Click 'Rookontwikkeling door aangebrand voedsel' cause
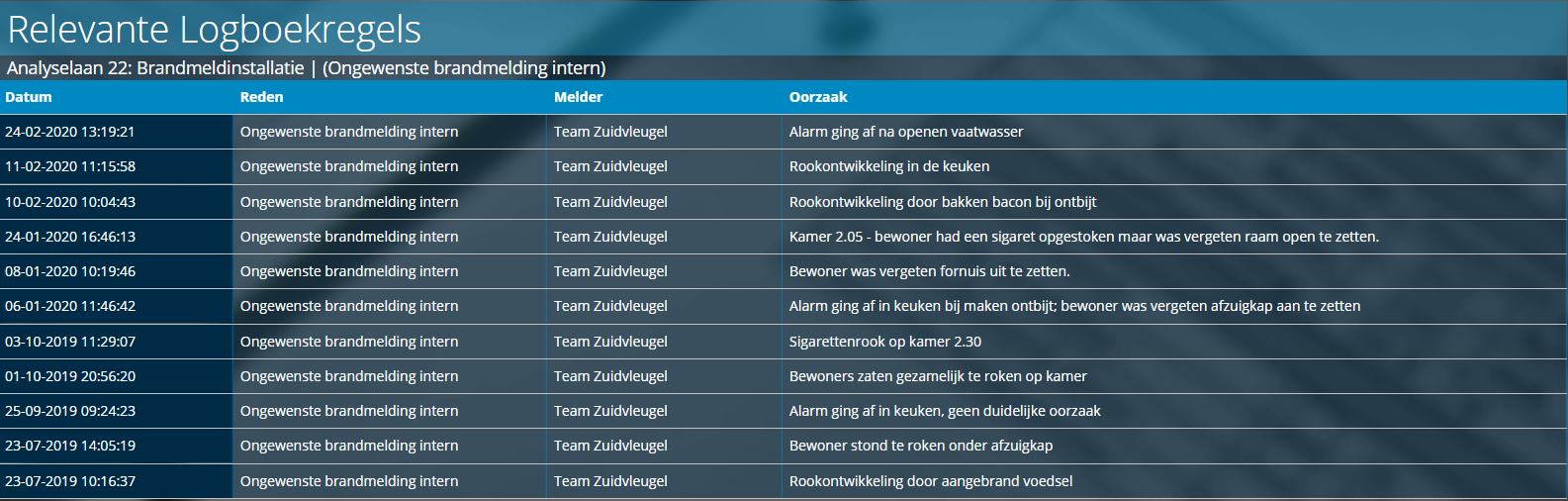The image size is (1568, 501). tap(931, 481)
